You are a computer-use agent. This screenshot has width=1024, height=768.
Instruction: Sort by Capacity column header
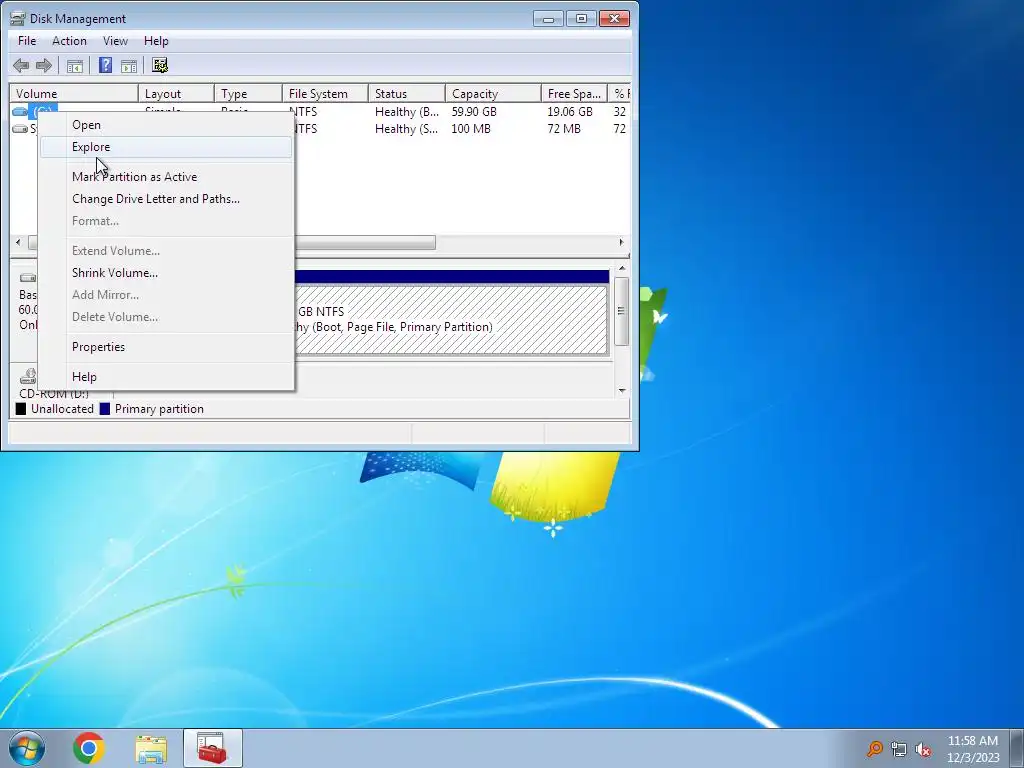(x=493, y=93)
